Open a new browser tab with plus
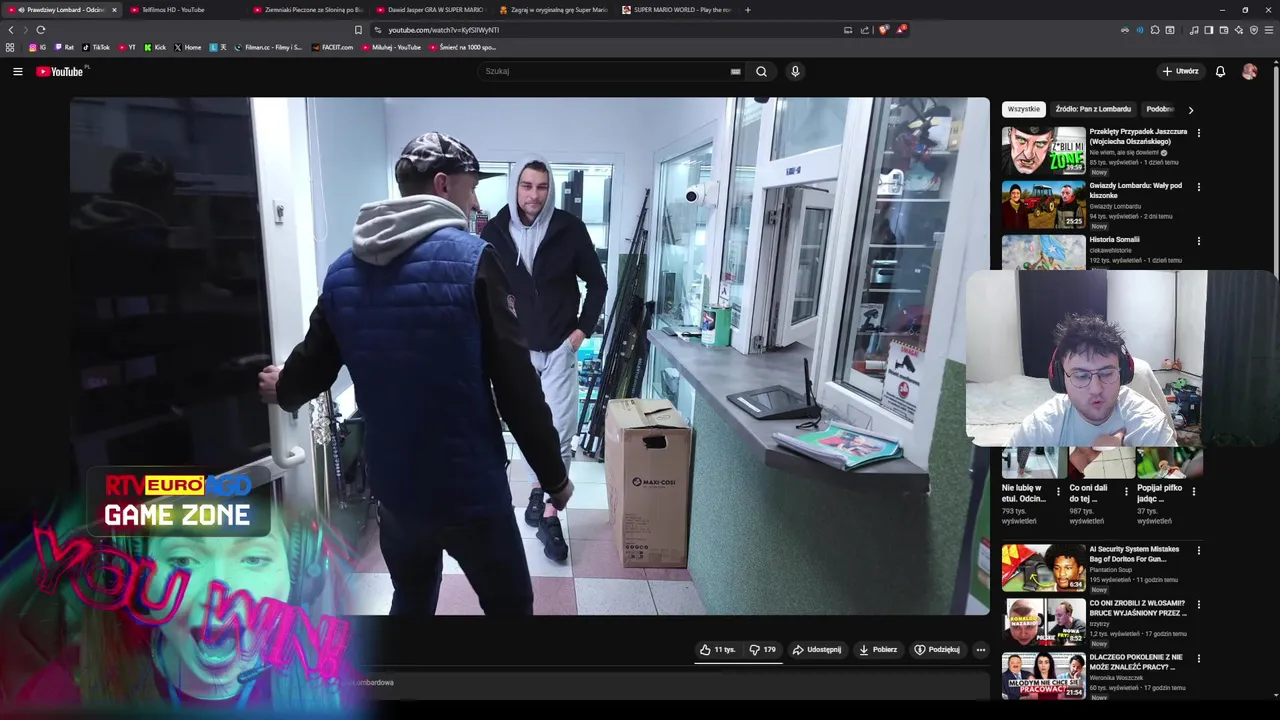 748,10
